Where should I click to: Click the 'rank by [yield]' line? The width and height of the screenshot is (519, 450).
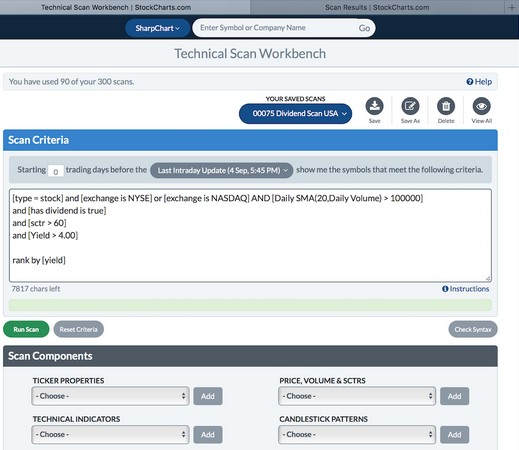coord(39,260)
